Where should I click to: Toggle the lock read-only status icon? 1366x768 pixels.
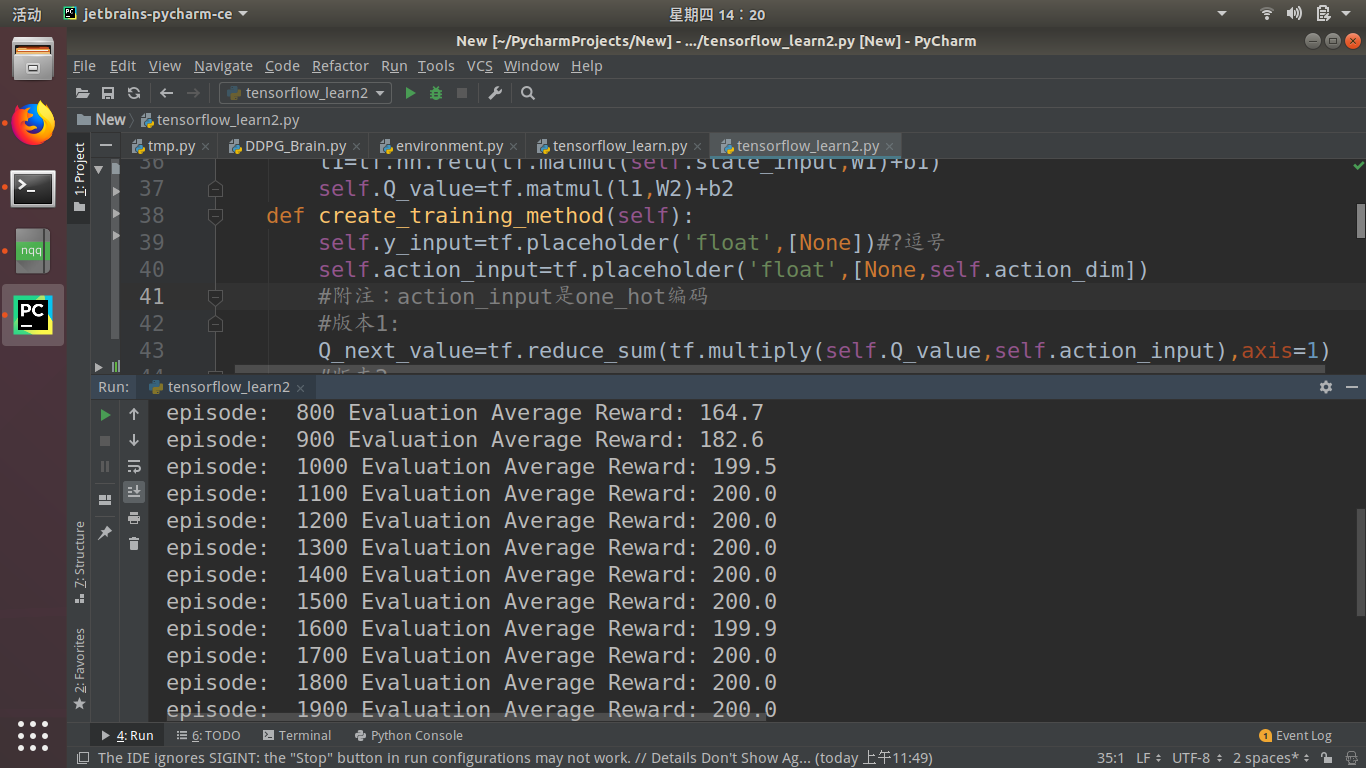click(x=1328, y=758)
